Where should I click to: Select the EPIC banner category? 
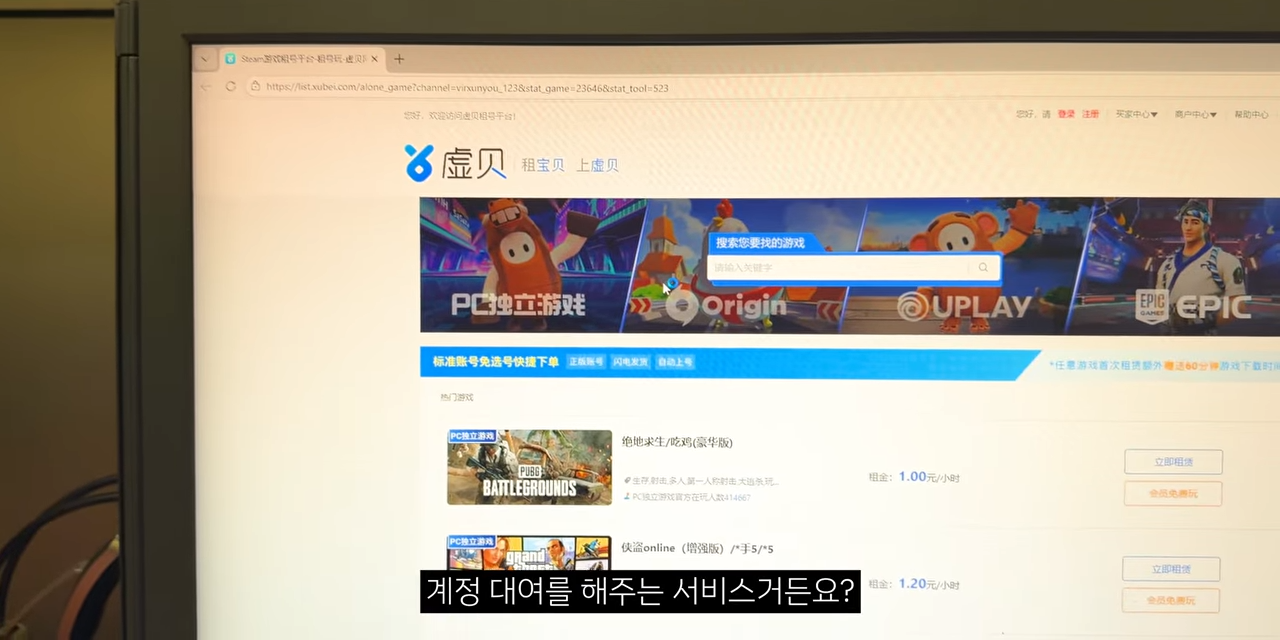pos(1193,306)
